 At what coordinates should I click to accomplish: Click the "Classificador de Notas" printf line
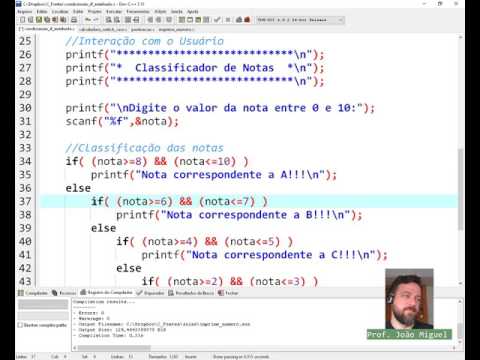pos(195,68)
